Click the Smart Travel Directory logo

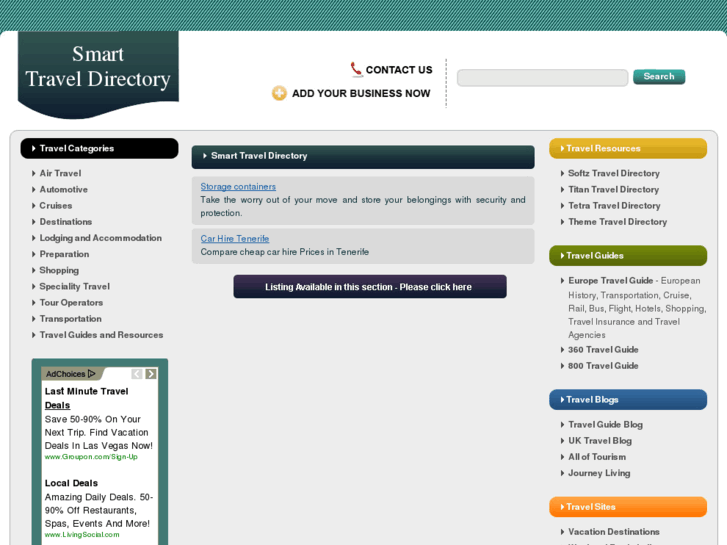pos(98,74)
